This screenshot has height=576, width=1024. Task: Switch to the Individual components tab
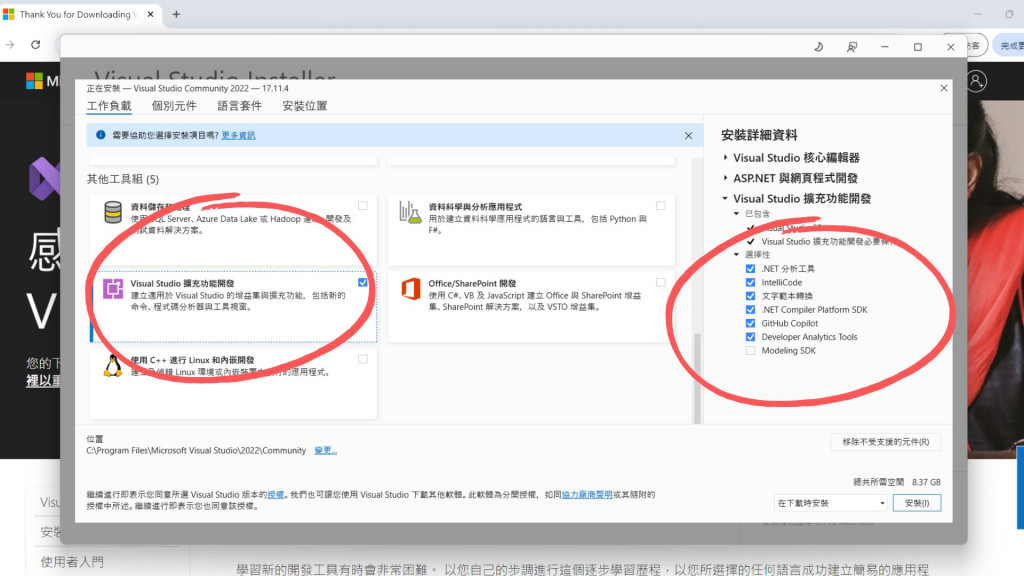(174, 106)
